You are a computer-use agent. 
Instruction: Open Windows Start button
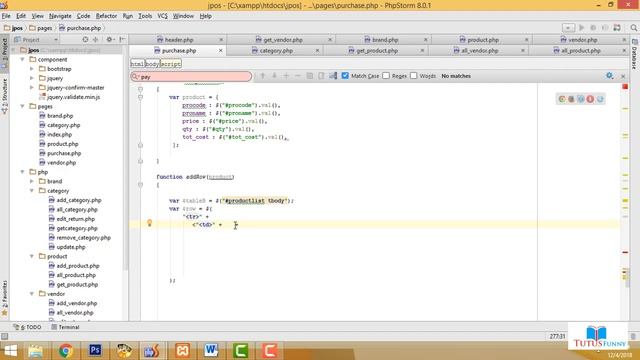tap(10, 351)
